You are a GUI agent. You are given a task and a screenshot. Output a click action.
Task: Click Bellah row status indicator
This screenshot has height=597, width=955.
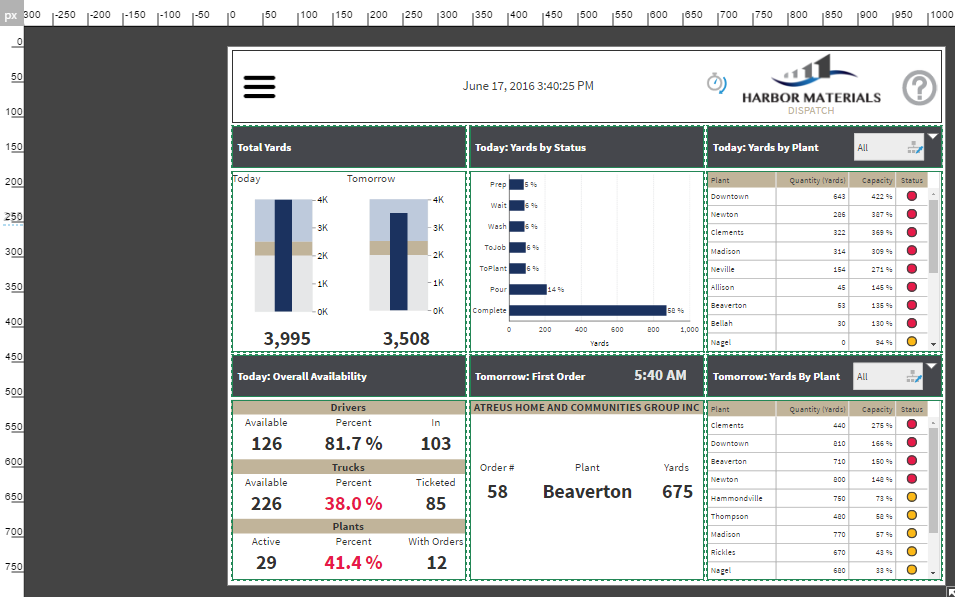coord(912,323)
